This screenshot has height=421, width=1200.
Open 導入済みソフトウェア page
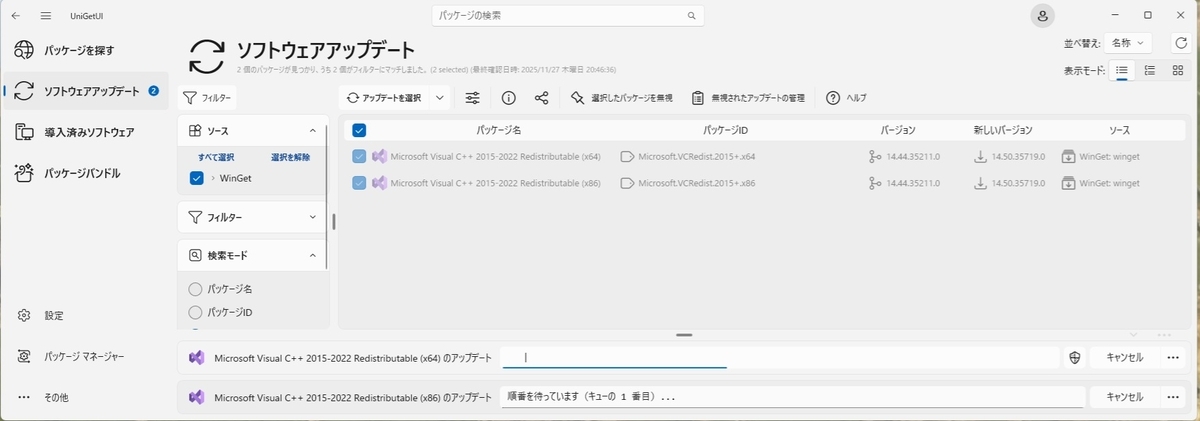[84, 132]
